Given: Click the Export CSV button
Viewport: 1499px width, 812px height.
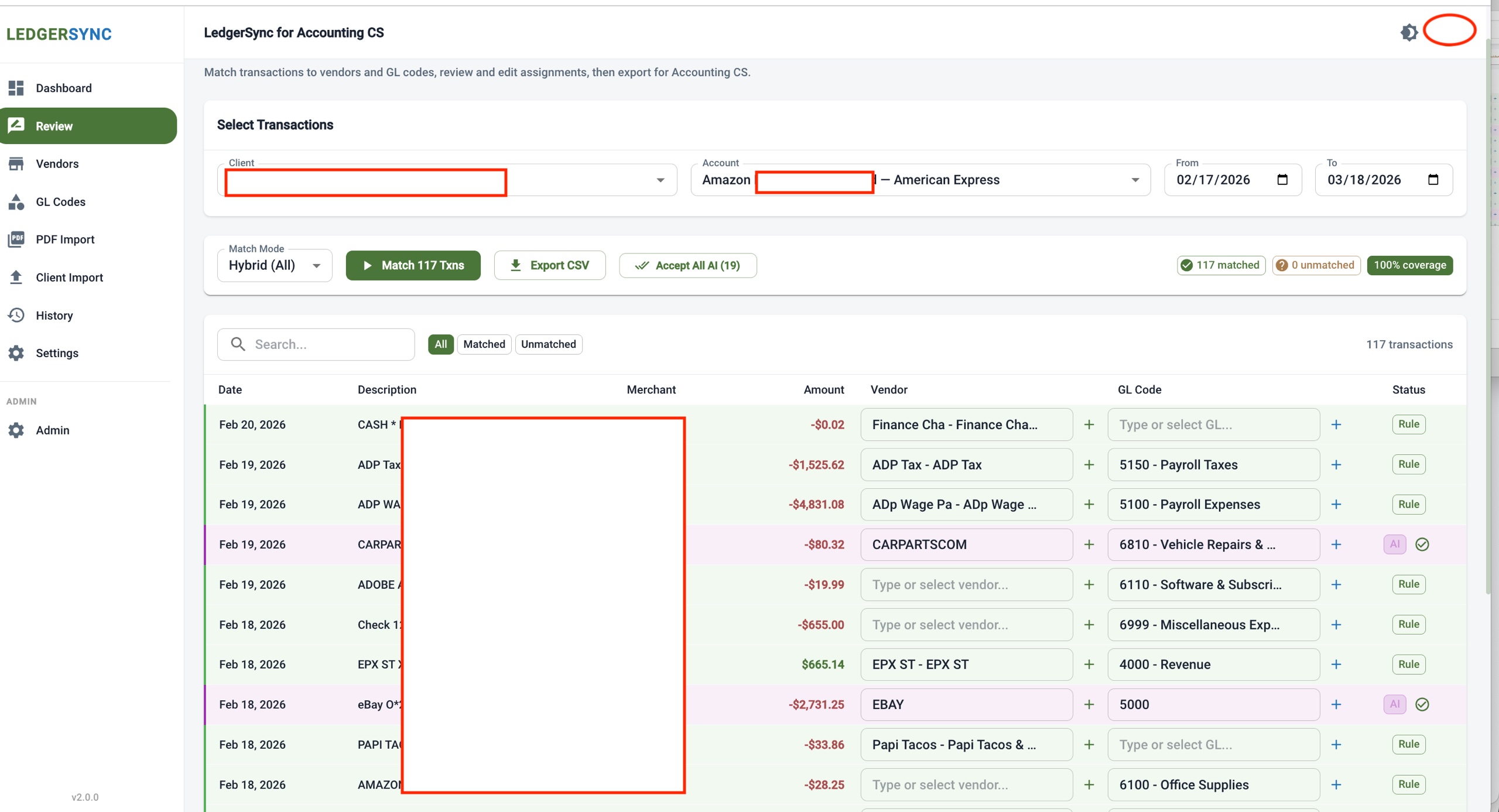Looking at the screenshot, I should coord(549,265).
